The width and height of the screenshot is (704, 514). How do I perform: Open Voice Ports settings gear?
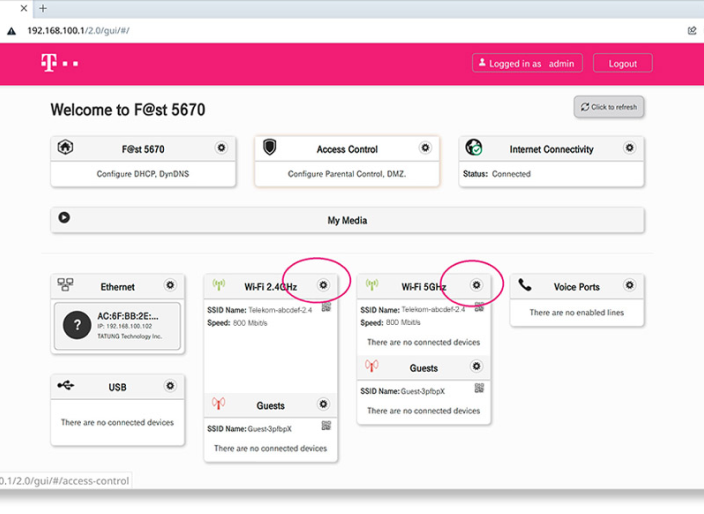coord(629,286)
